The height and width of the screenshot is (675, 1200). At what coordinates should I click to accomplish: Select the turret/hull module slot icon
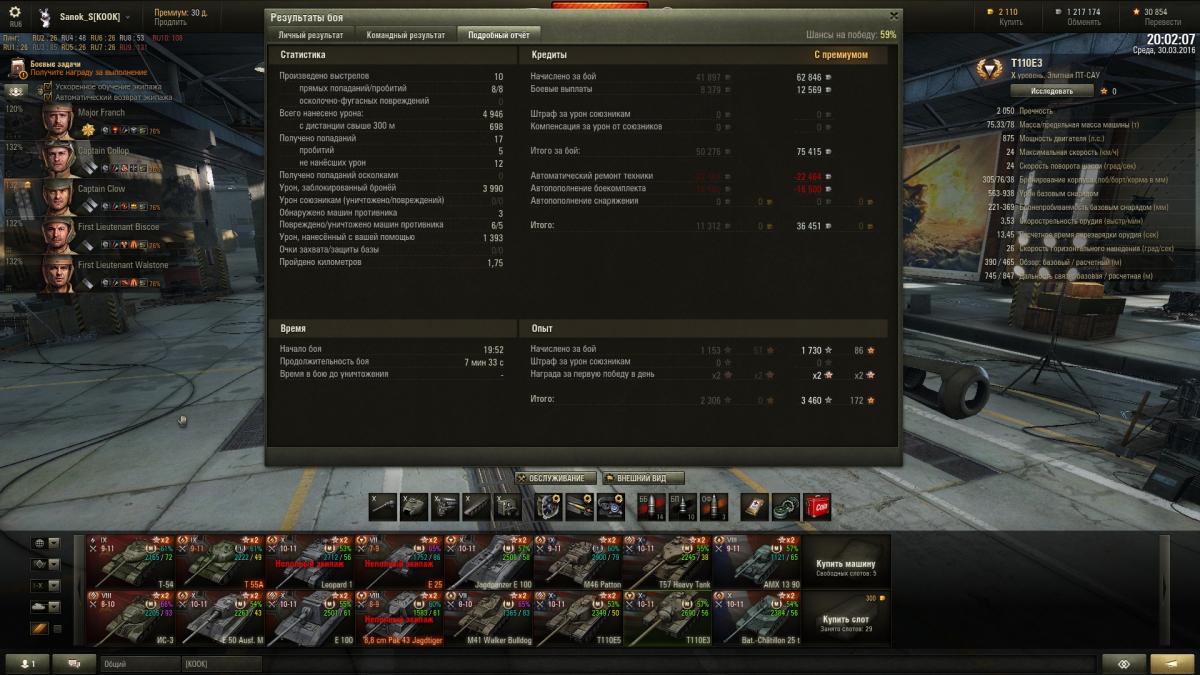pos(414,506)
